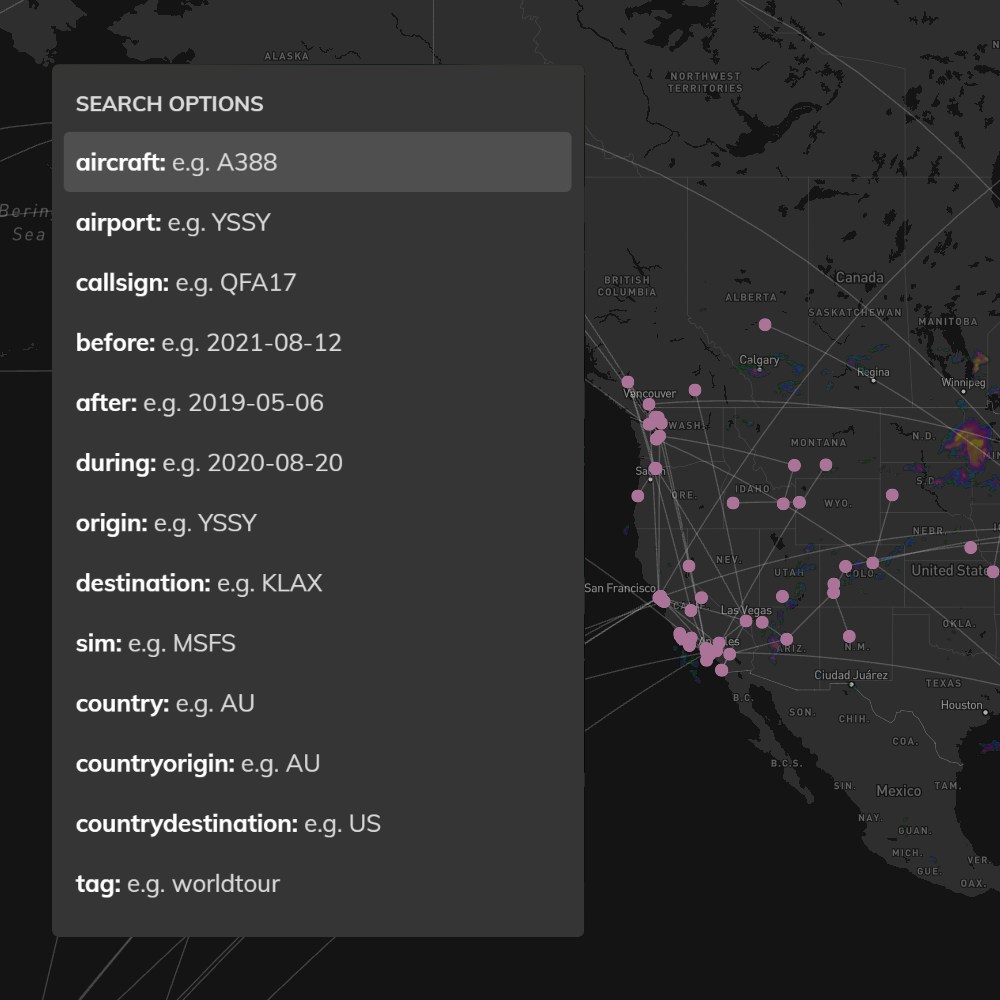Image resolution: width=1000 pixels, height=1000 pixels.
Task: Select the before date filter
Action: (317, 342)
